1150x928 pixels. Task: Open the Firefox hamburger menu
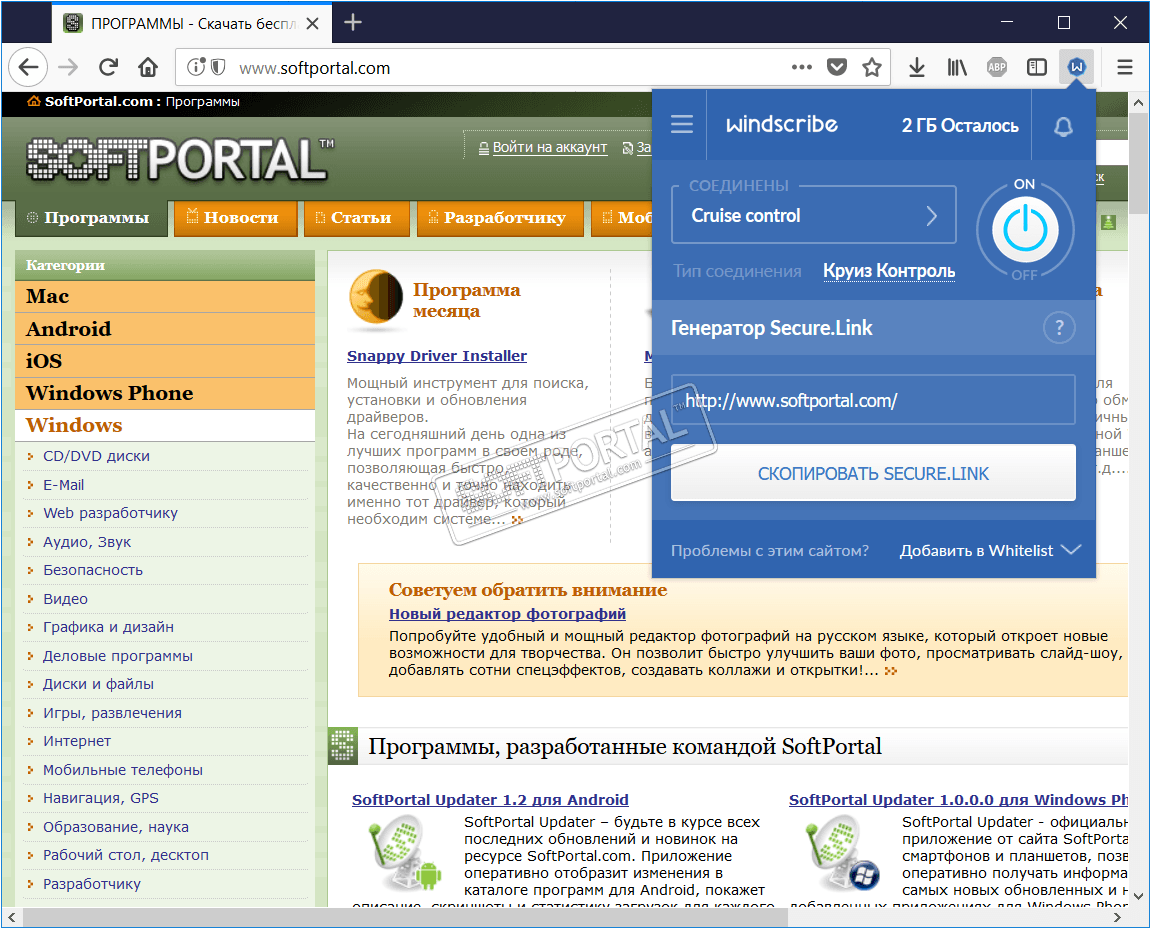[x=1125, y=67]
